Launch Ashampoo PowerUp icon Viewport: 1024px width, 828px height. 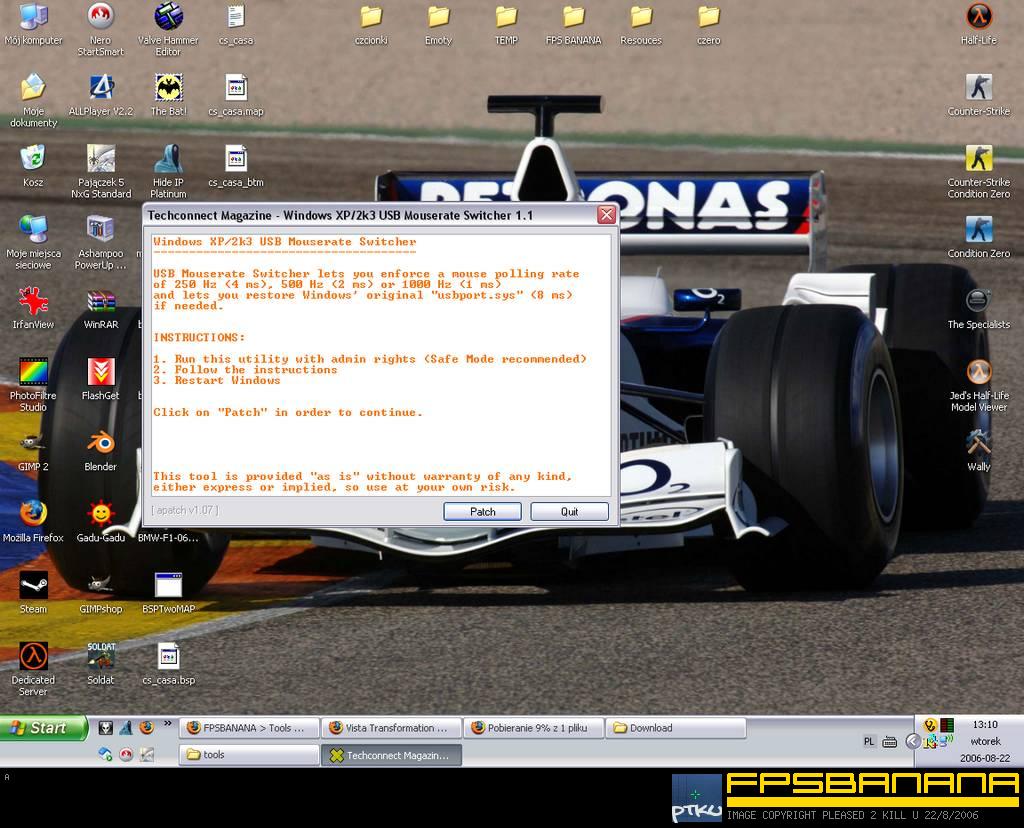(101, 242)
